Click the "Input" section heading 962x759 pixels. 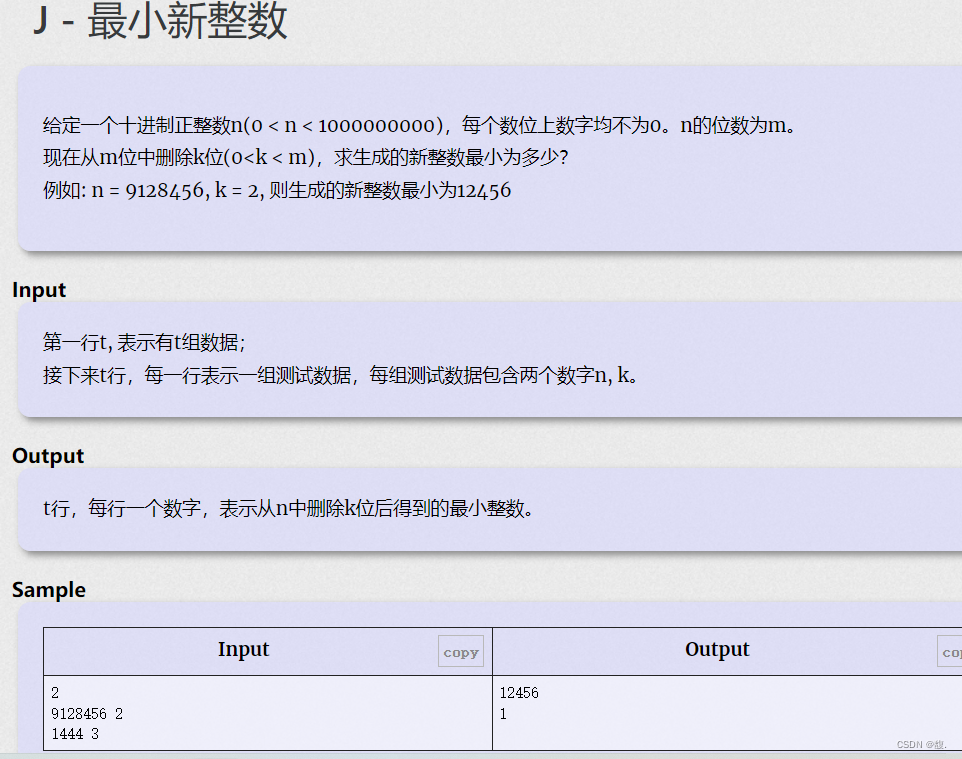(x=37, y=289)
